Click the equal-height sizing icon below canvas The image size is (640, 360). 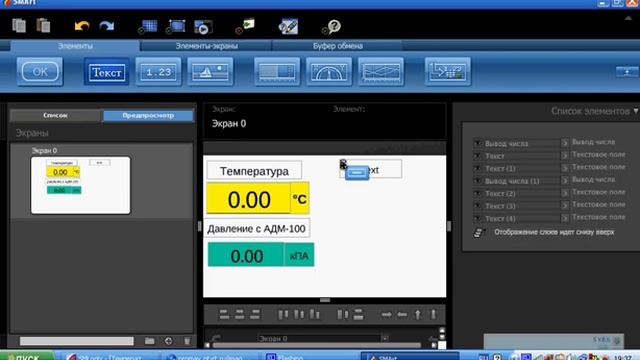point(358,314)
